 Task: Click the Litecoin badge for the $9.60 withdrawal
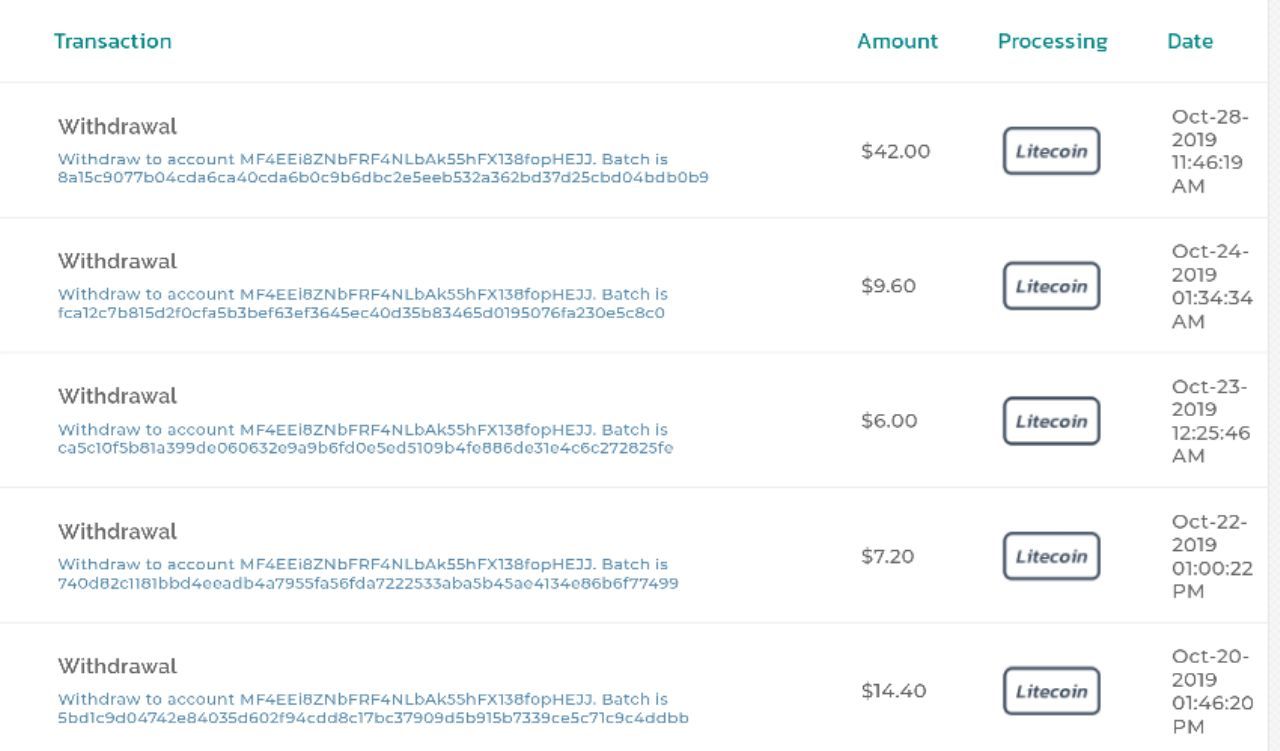1051,287
